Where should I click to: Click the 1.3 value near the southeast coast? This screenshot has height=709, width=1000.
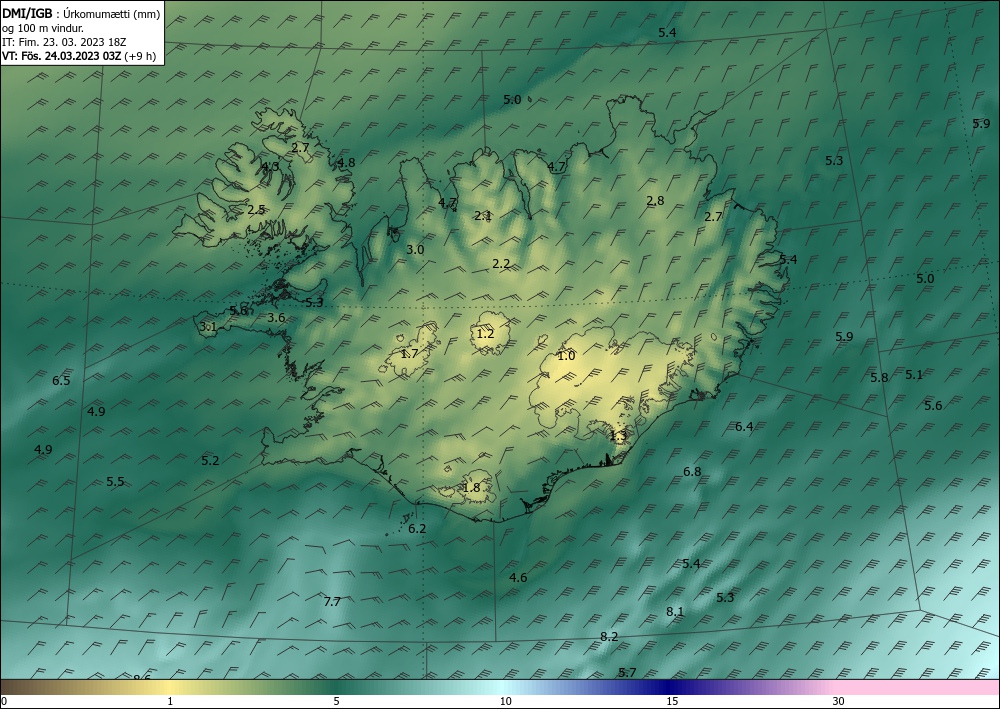click(x=619, y=435)
